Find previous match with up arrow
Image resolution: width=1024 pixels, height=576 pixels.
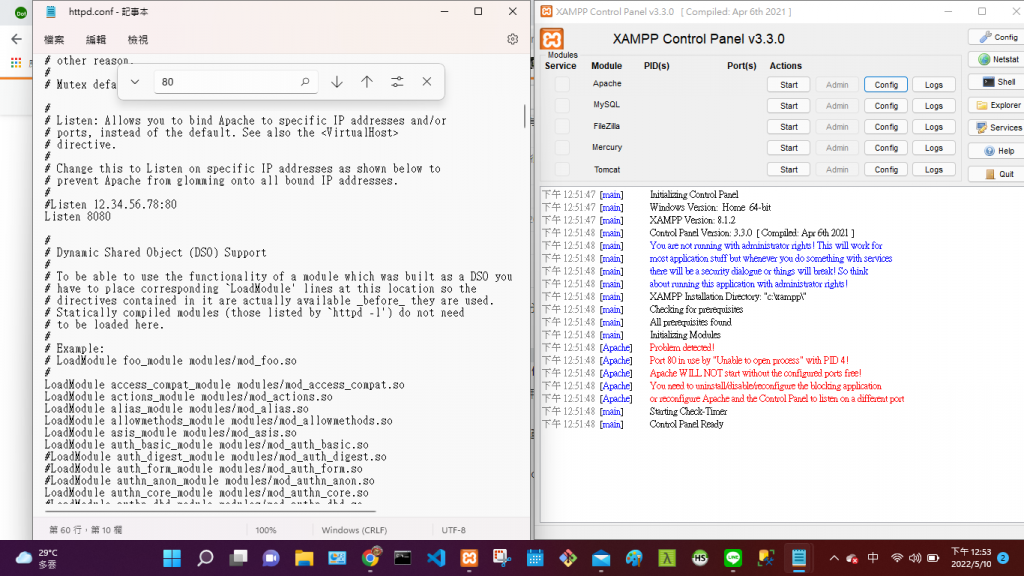tap(367, 82)
